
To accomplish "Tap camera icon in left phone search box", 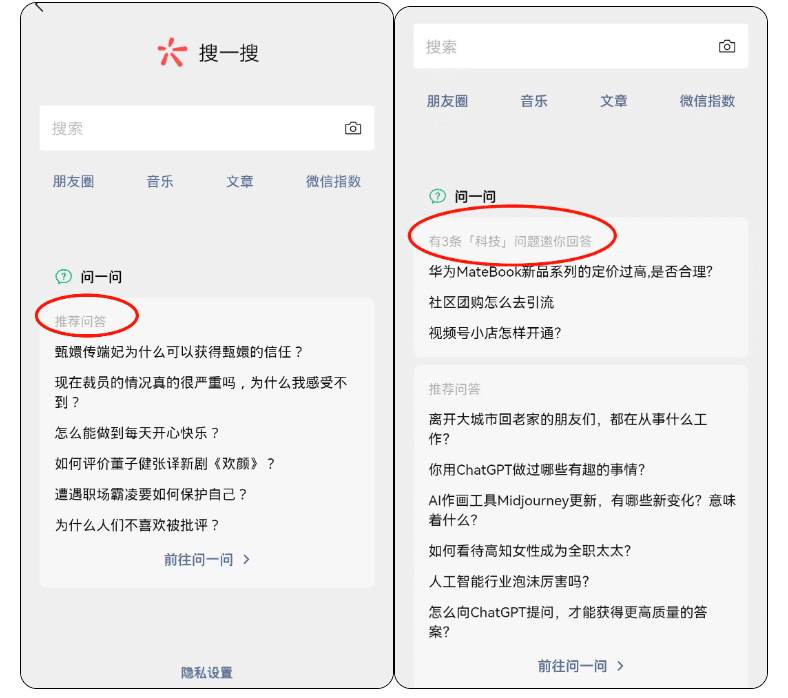I will tap(353, 128).
